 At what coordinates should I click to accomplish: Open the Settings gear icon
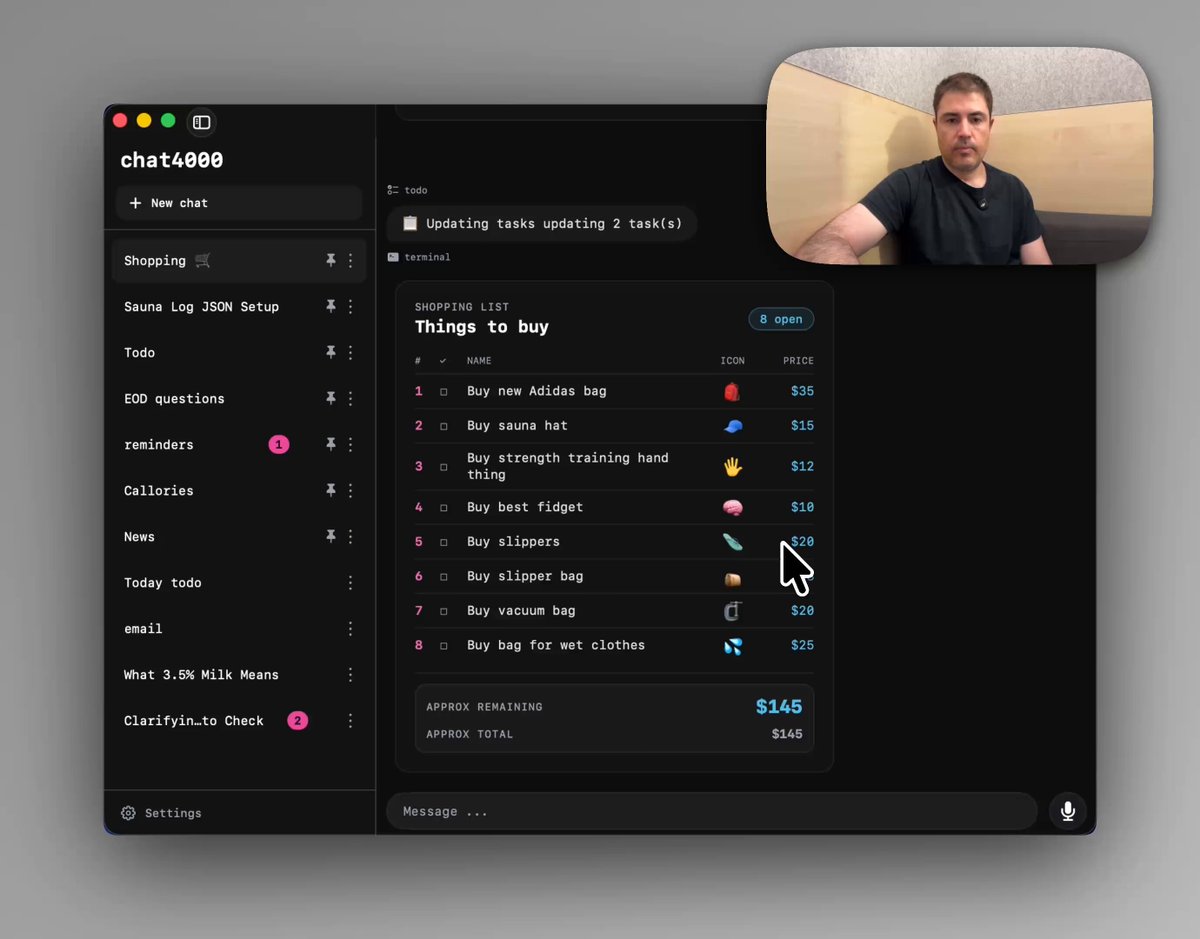point(128,813)
